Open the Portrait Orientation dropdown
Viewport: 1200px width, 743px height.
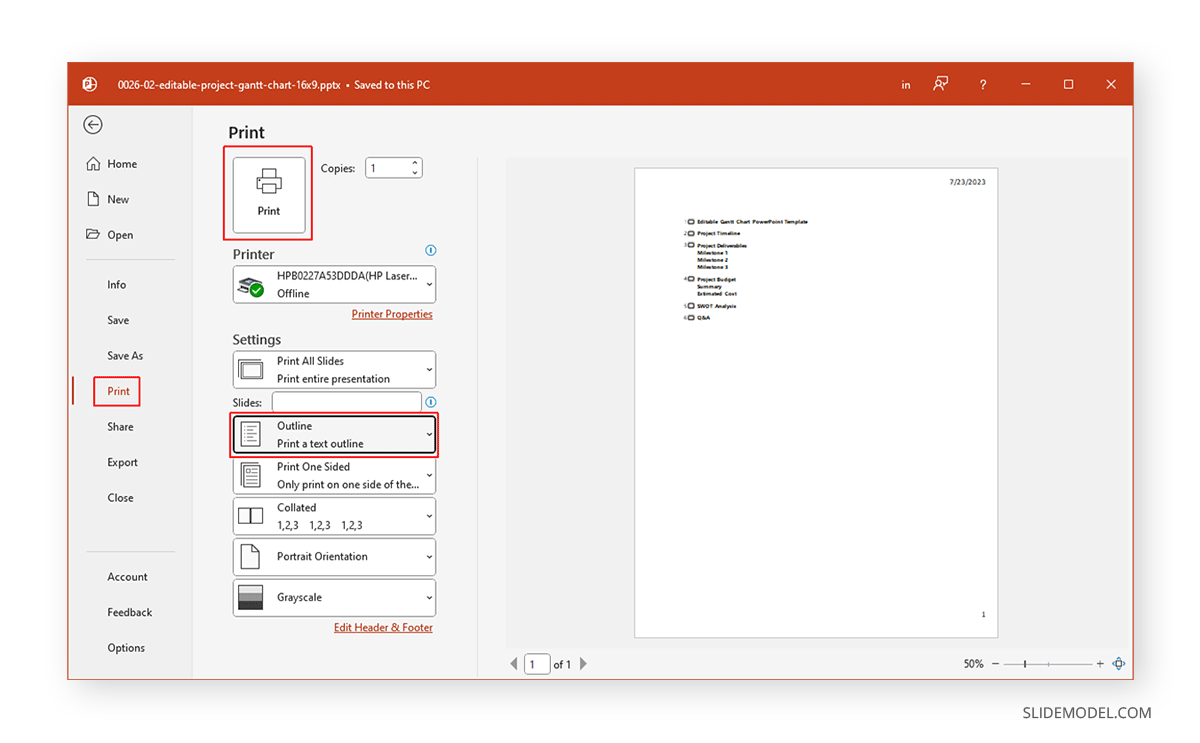[x=428, y=556]
